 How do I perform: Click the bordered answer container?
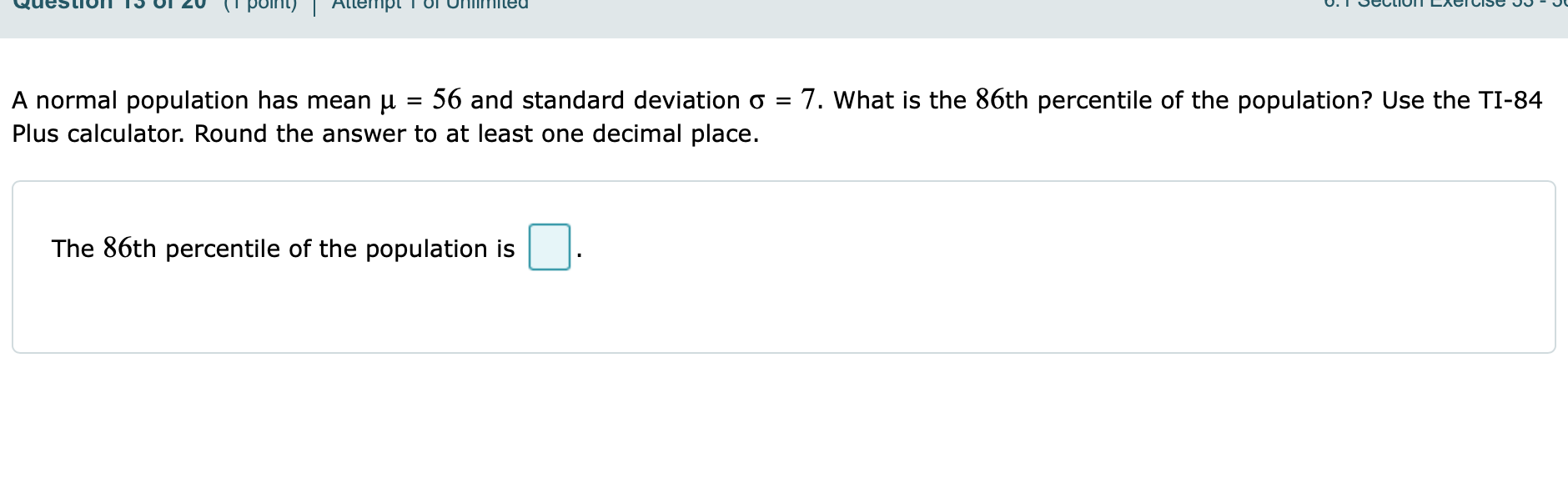784,267
